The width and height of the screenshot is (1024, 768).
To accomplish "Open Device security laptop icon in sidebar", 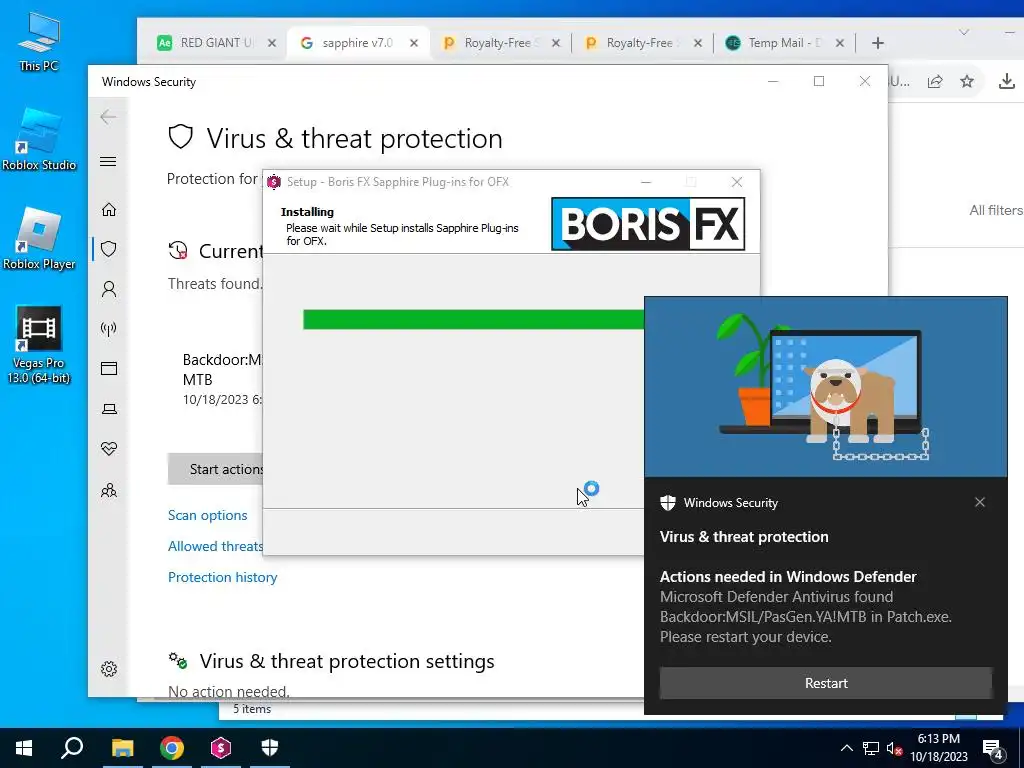I will coord(109,409).
